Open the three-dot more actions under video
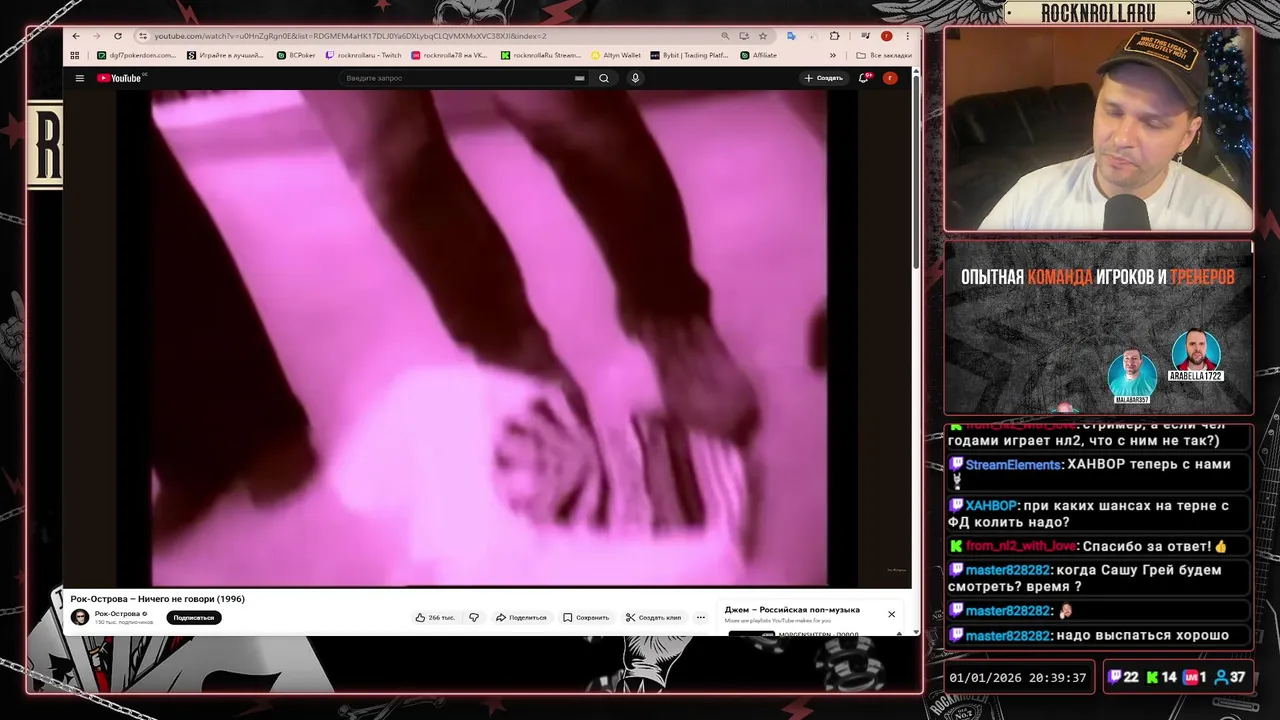 701,617
